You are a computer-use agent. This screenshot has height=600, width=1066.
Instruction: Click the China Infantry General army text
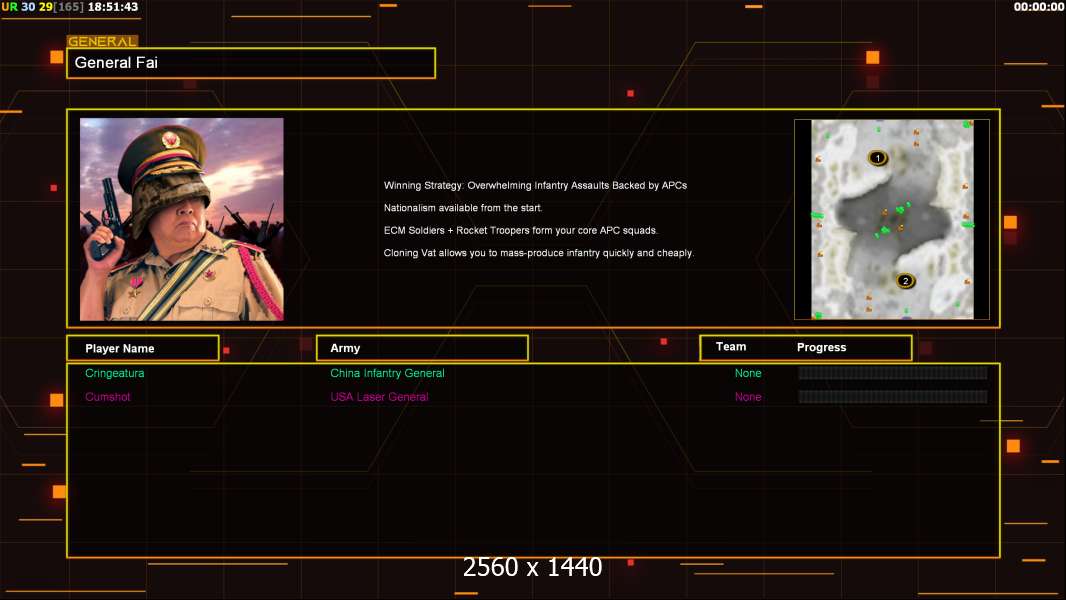coord(388,373)
